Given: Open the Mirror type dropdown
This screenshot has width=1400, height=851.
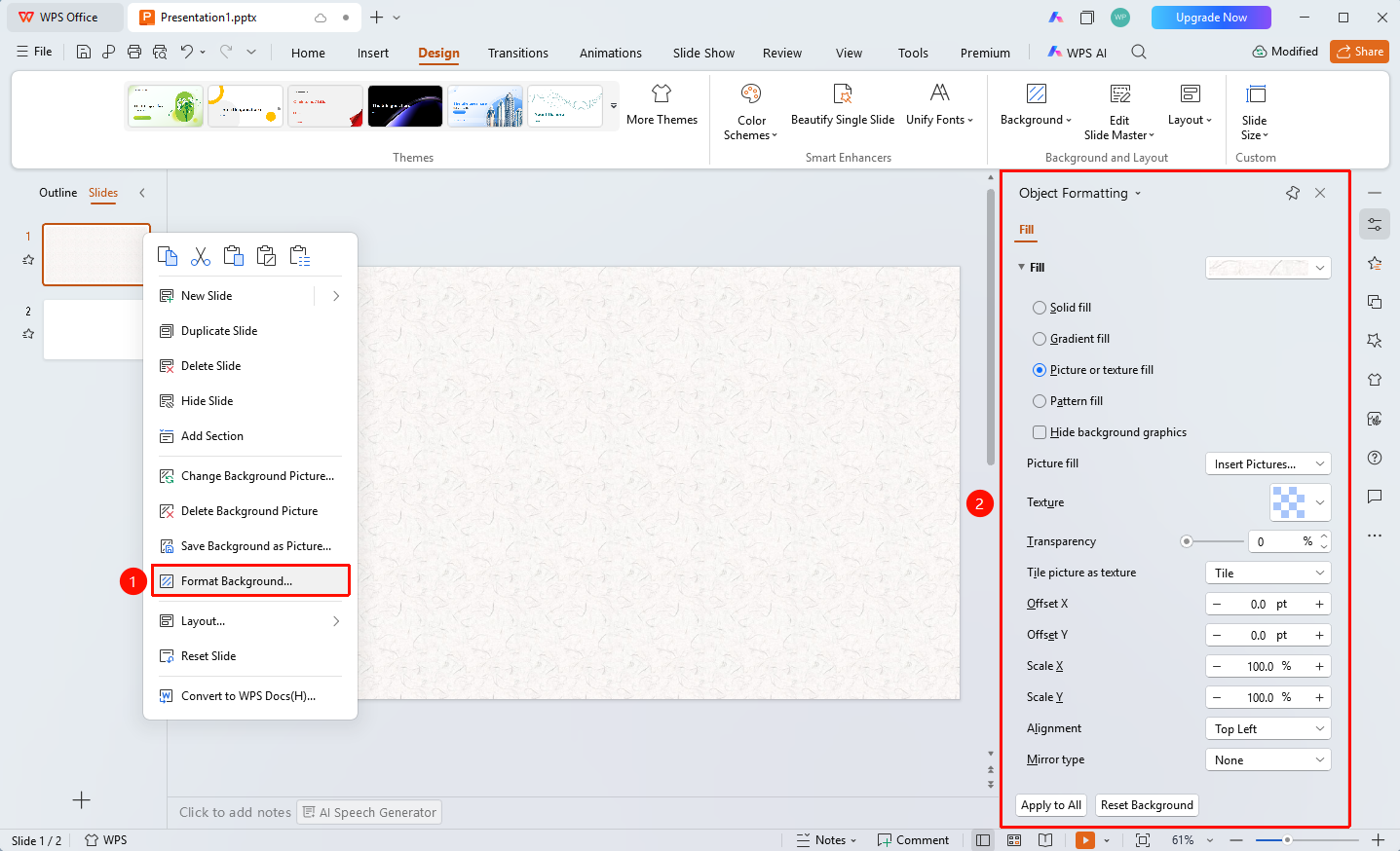Looking at the screenshot, I should tap(1268, 760).
